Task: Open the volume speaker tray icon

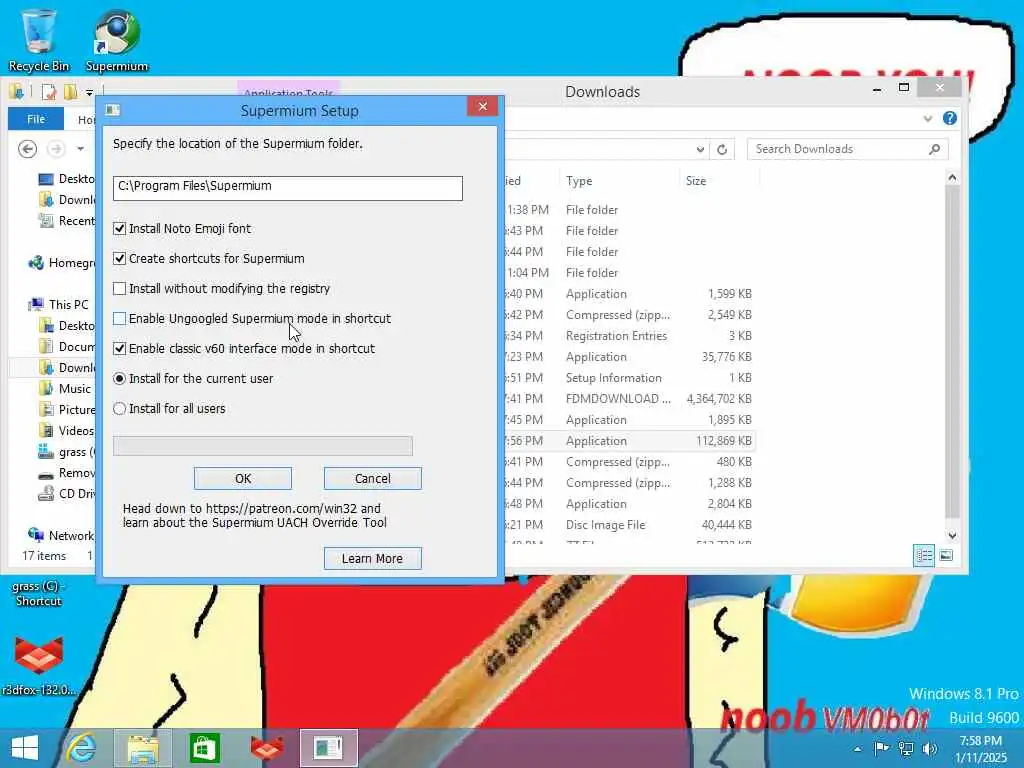Action: 930,748
